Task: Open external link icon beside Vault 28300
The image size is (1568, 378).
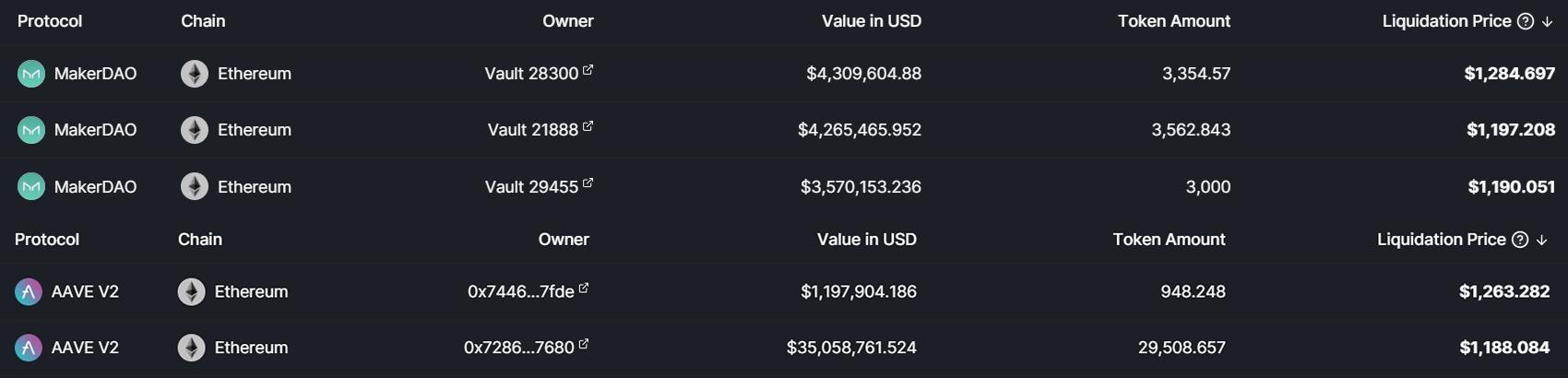Action: pos(588,70)
